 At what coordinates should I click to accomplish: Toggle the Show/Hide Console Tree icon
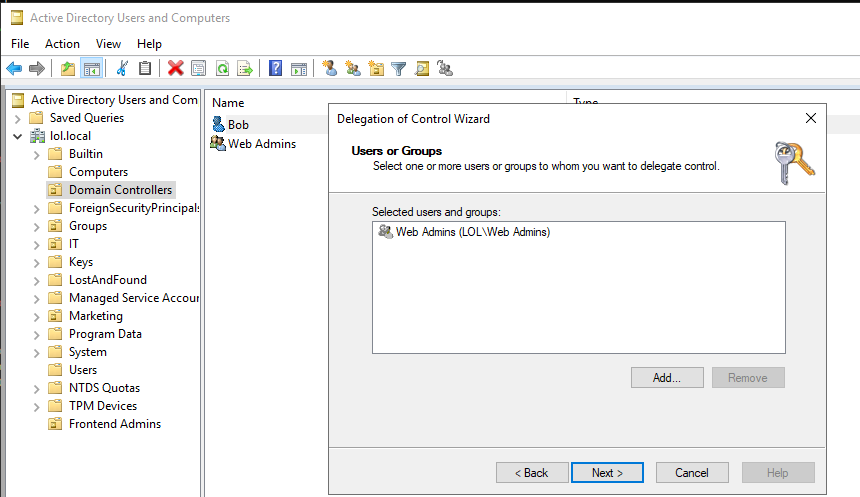point(92,69)
